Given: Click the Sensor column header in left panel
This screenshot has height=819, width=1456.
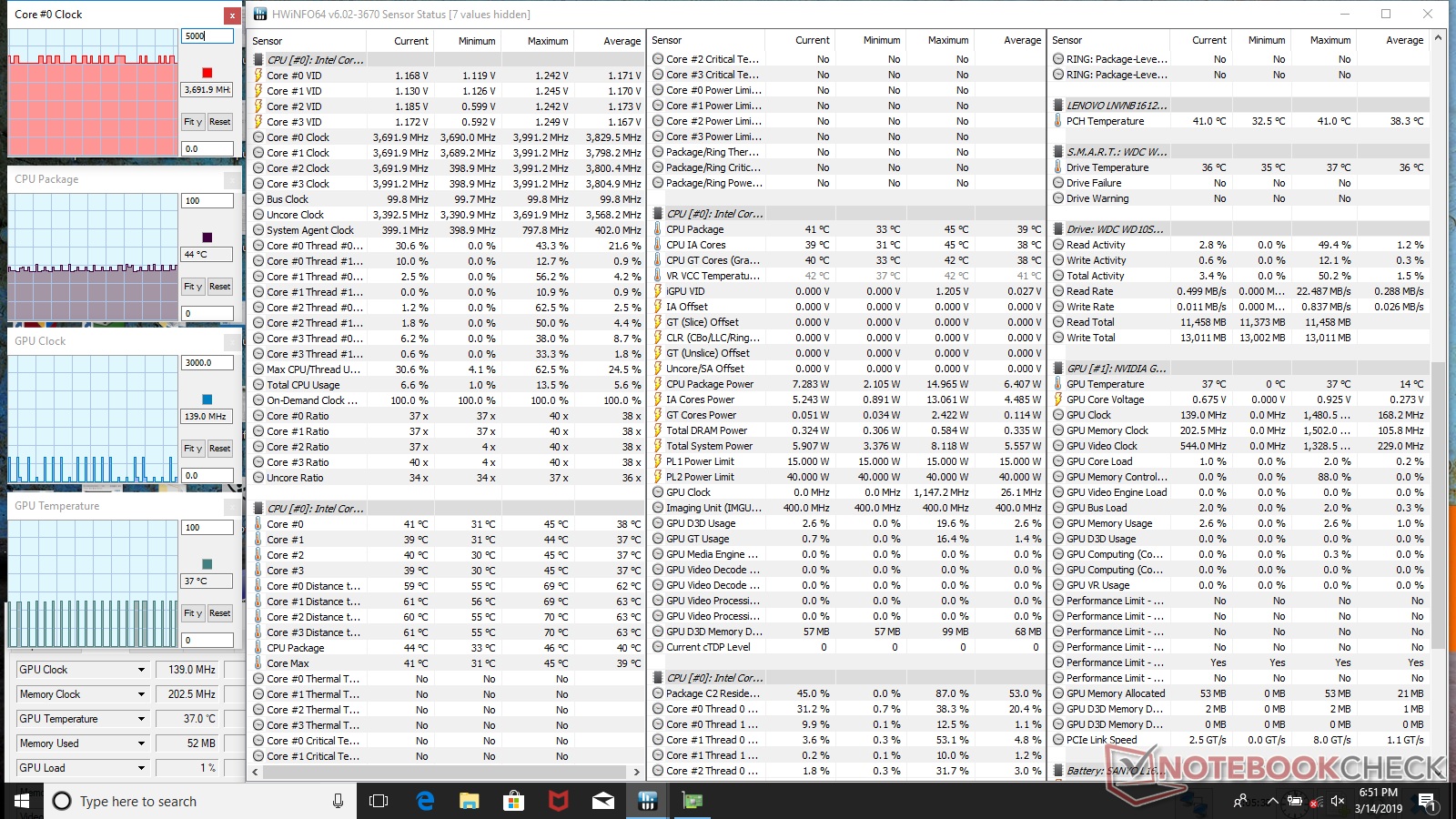Looking at the screenshot, I should [308, 41].
